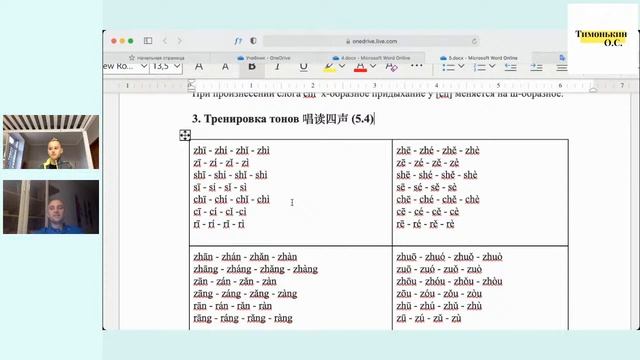Increase font size with larger A
This screenshot has height=360, width=640.
(199, 67)
